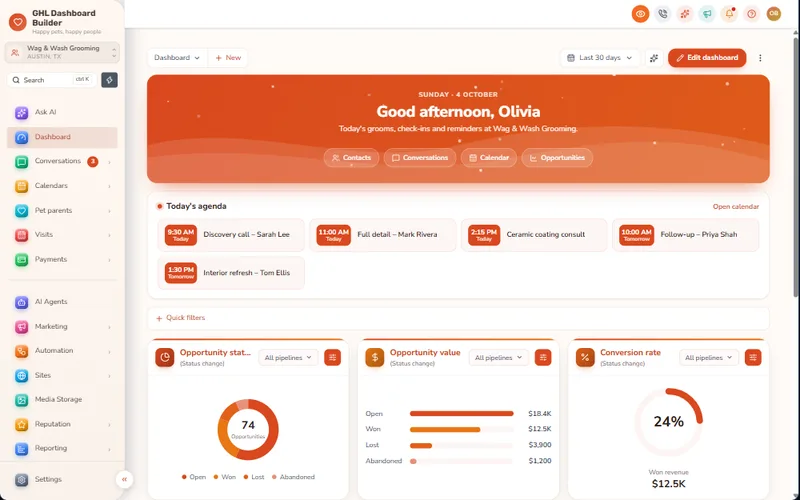Open the Opportunity status widget filter settings icon

pyautogui.click(x=333, y=358)
